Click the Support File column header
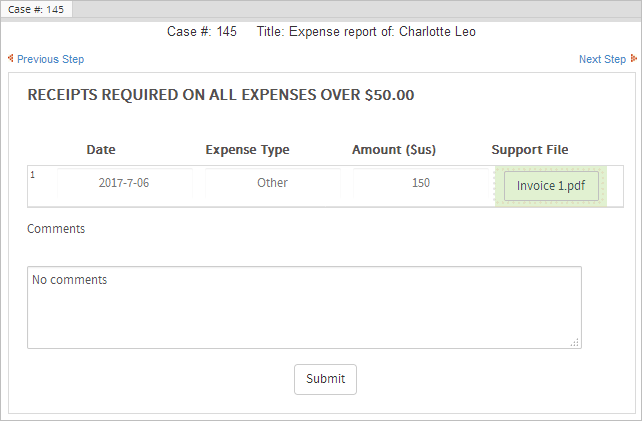Viewport: 642px width, 421px height. (530, 150)
